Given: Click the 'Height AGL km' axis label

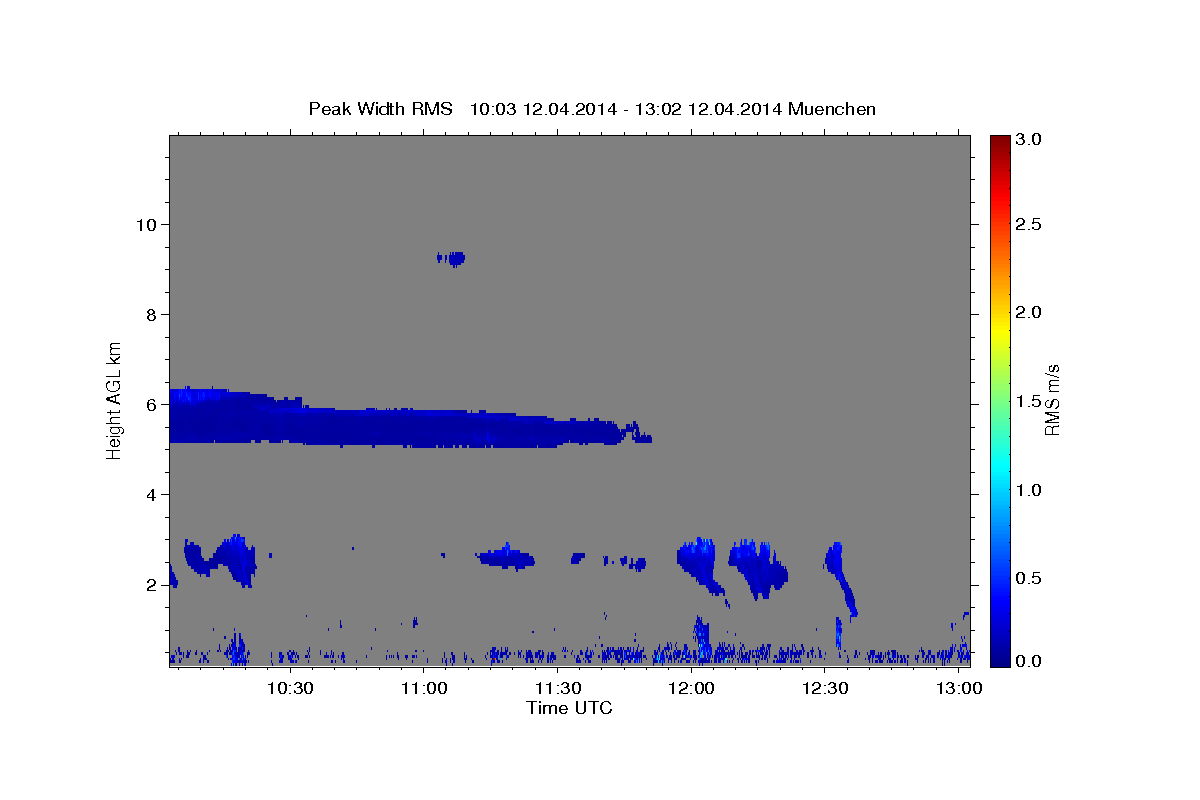Looking at the screenshot, I should [x=115, y=400].
